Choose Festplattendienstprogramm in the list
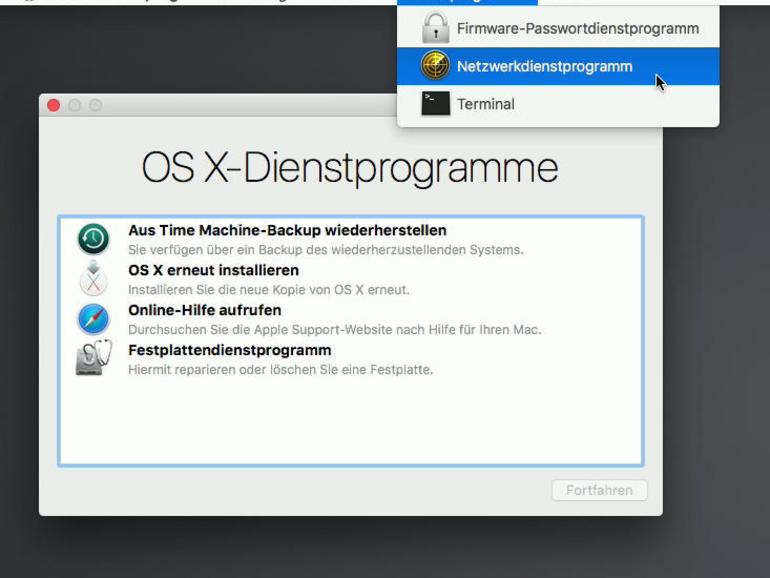This screenshot has height=578, width=770. pos(350,359)
